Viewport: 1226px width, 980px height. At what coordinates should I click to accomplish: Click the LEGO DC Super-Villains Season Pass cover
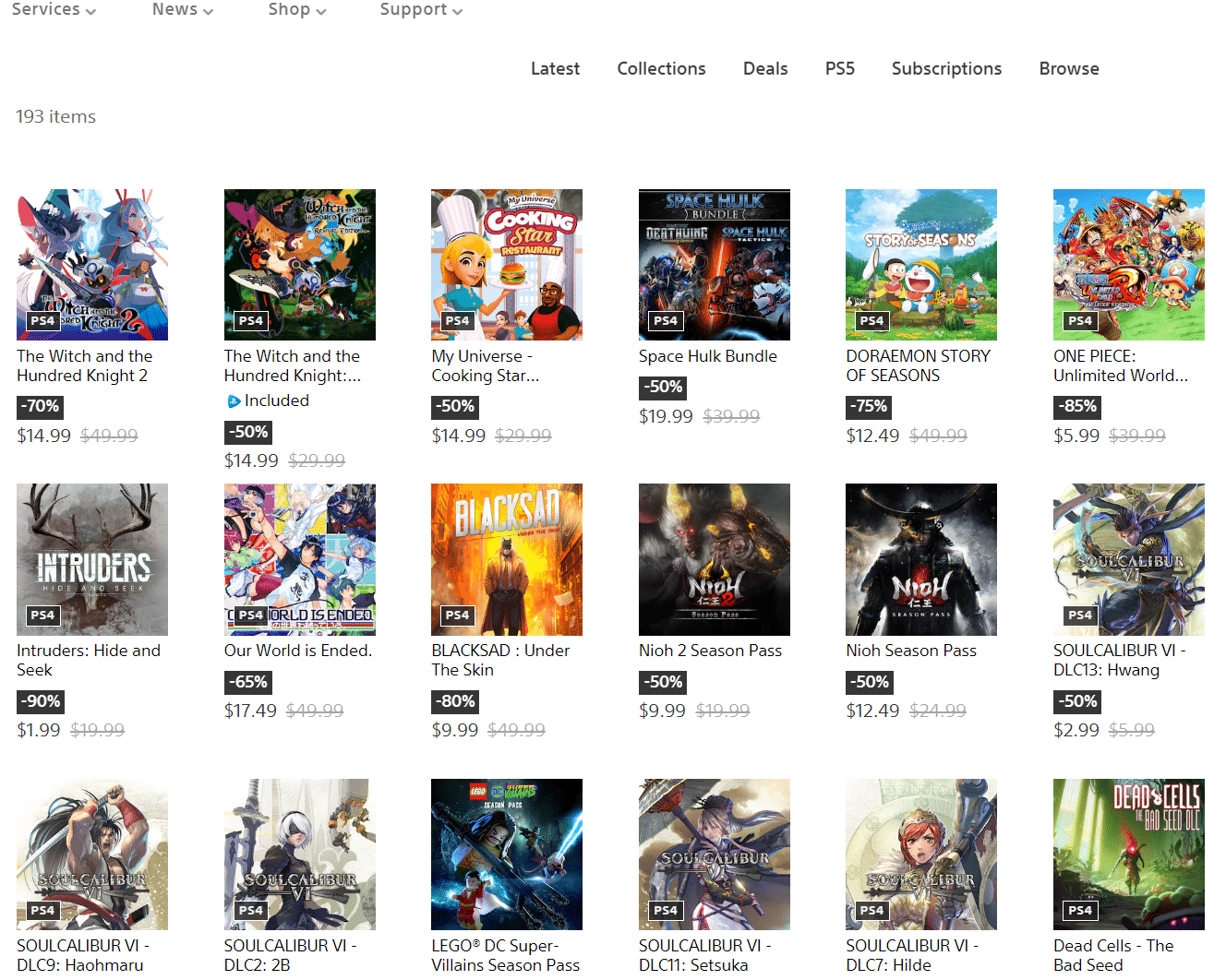pyautogui.click(x=506, y=854)
